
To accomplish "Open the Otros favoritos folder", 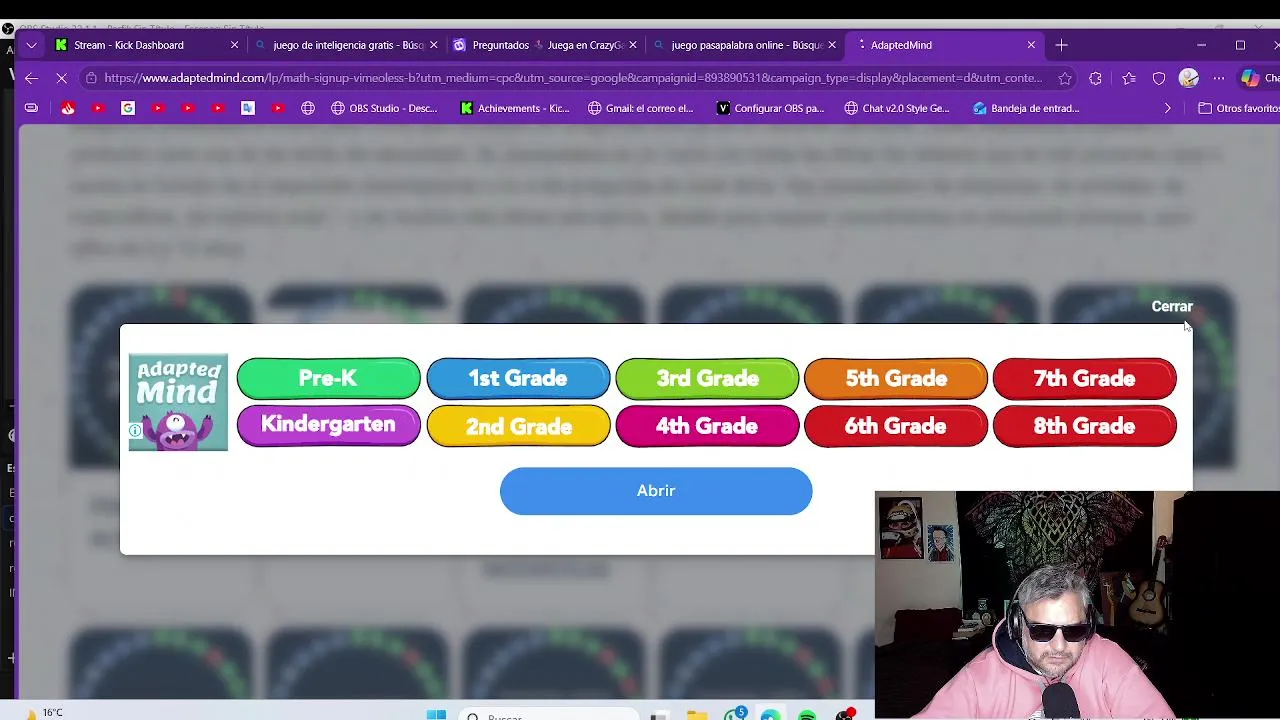I will coord(1239,108).
